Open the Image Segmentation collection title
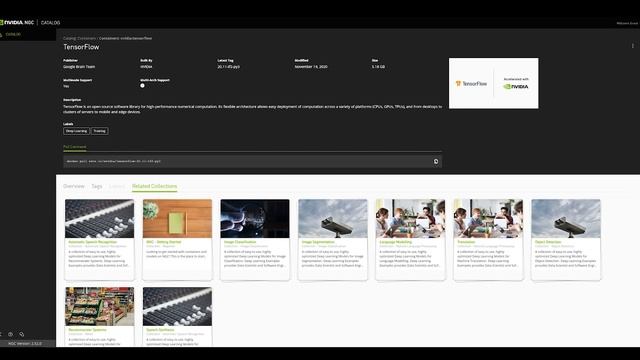 318,242
